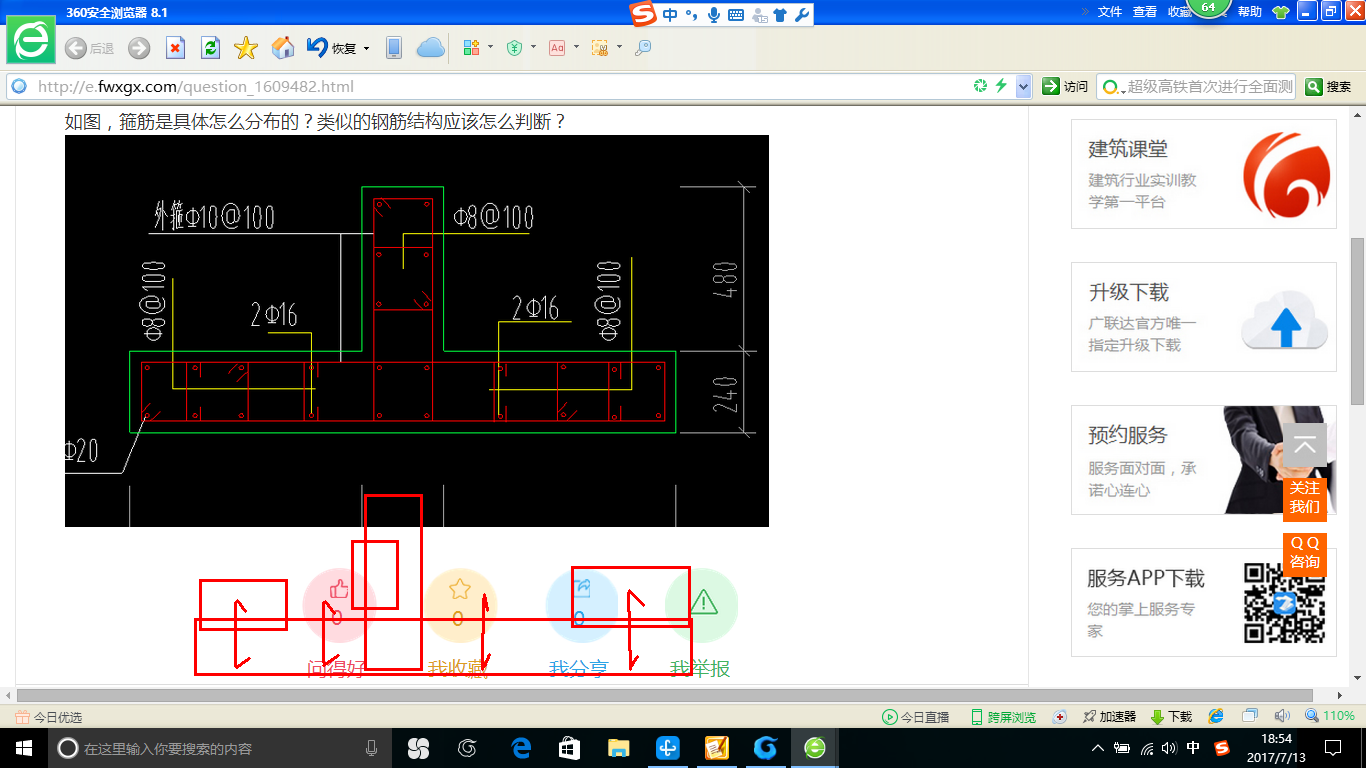Click the 加速器 rocket icon

(1109, 717)
